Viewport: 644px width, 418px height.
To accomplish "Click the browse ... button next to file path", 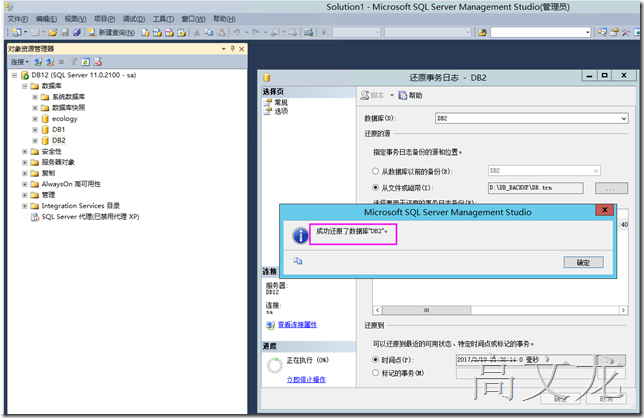I will click(611, 188).
